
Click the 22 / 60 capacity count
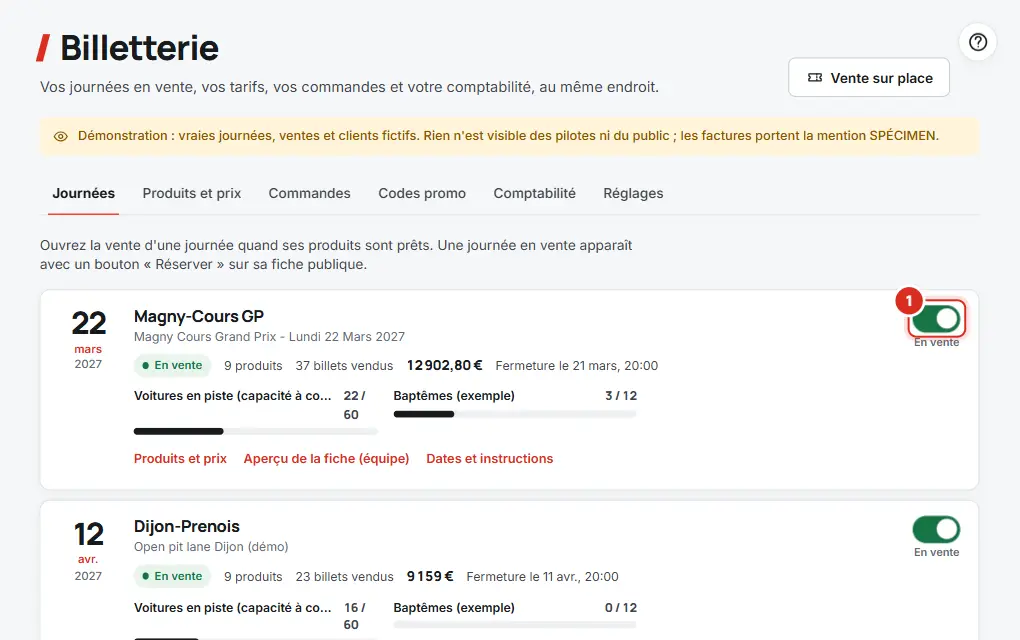coord(354,405)
